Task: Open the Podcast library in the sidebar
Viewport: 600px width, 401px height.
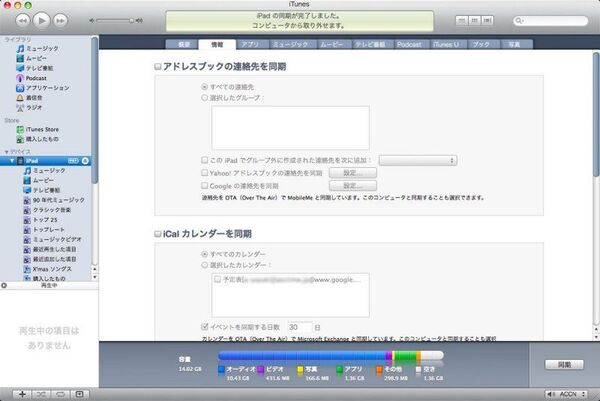Action: [x=31, y=78]
